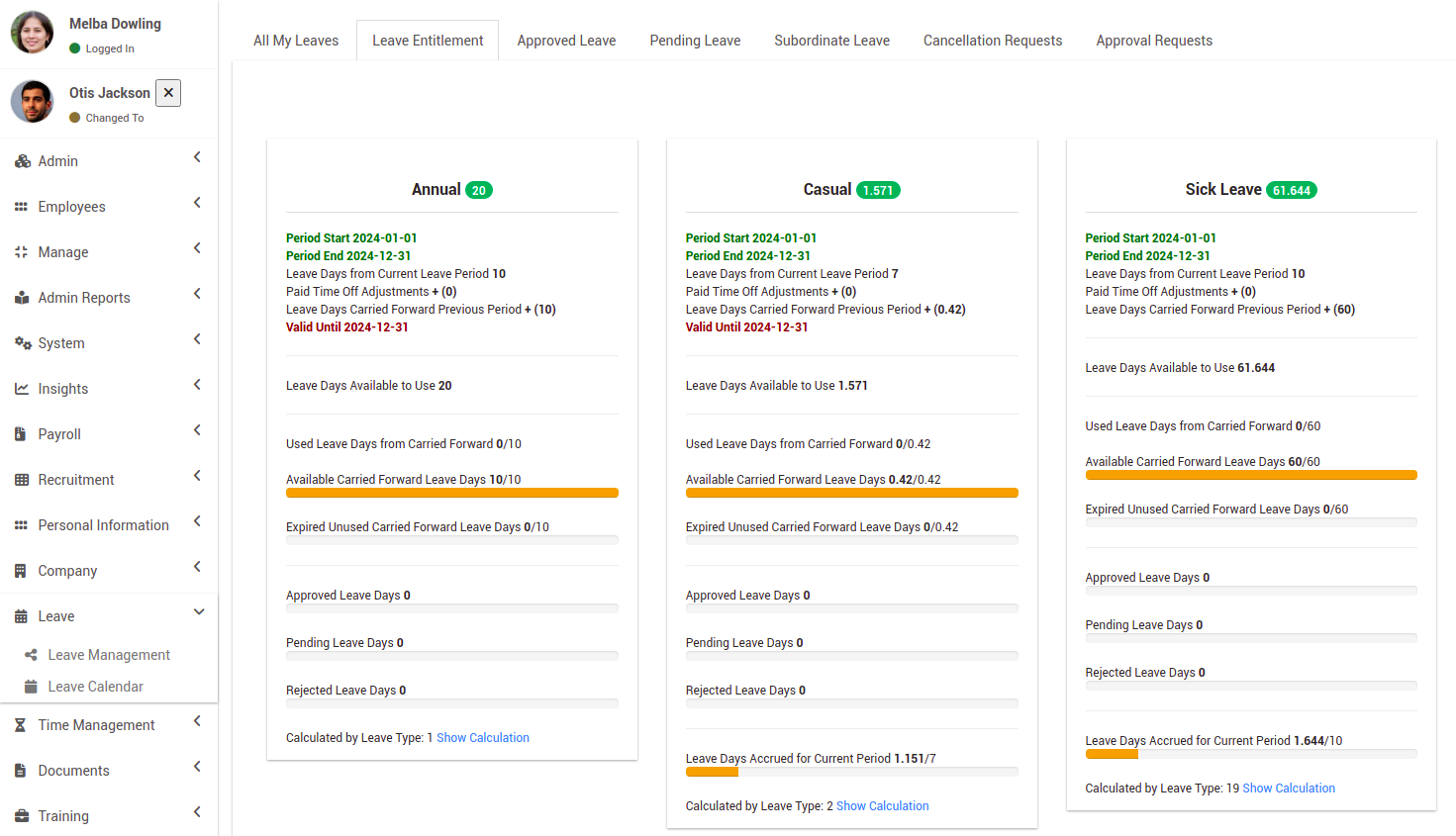Click Annual carried forward progress bar
The height and width of the screenshot is (836, 1456).
[452, 493]
